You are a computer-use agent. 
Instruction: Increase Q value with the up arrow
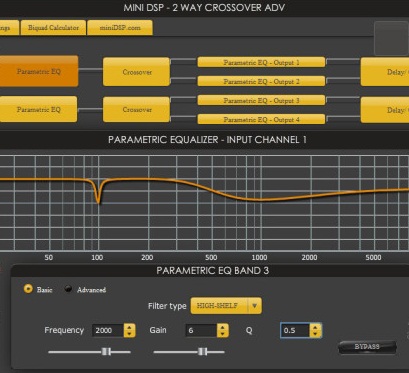click(315, 327)
